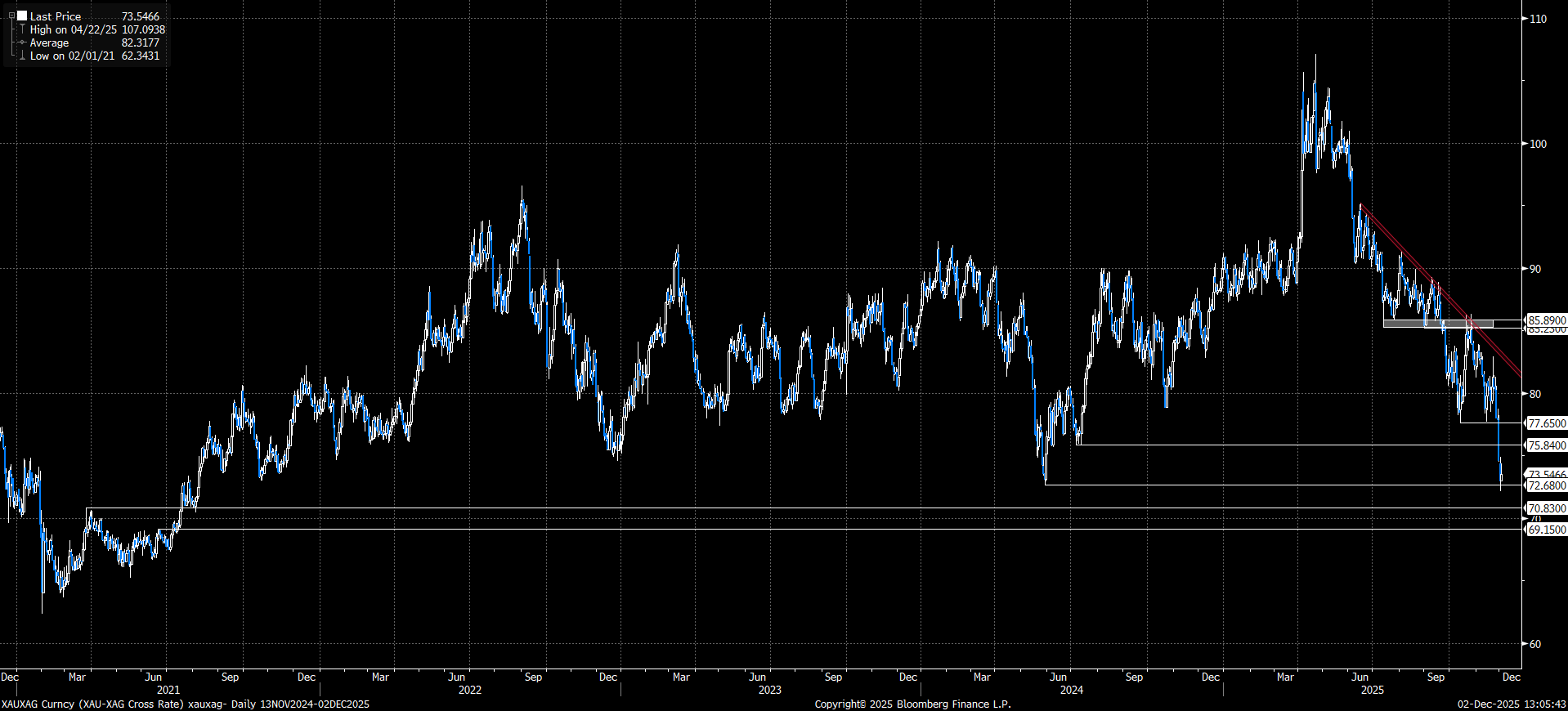Select the 69.1500 price level tag
The image size is (1568, 711).
[1546, 530]
